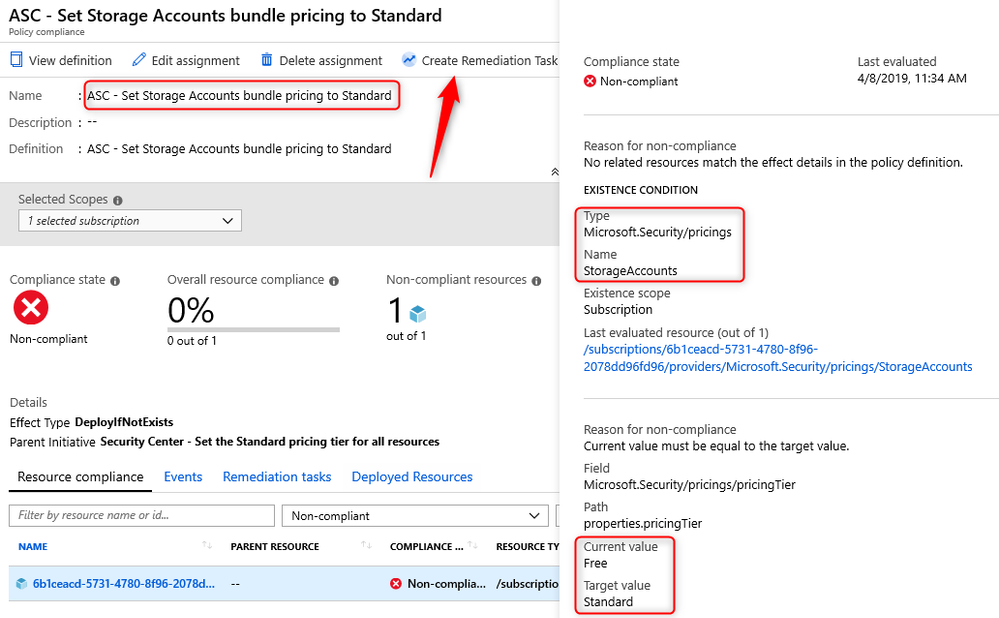Click the Delete assignment trash icon
999x618 pixels.
click(x=266, y=60)
